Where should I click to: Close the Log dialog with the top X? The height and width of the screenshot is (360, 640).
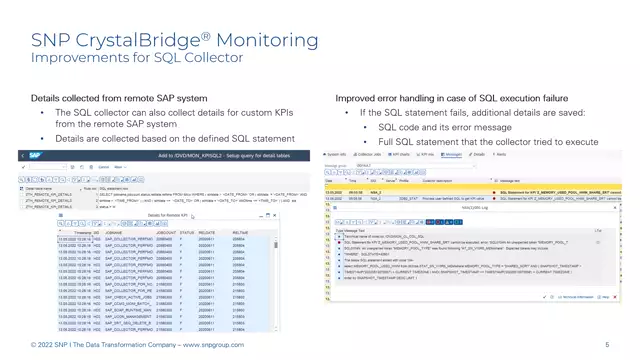click(615, 208)
